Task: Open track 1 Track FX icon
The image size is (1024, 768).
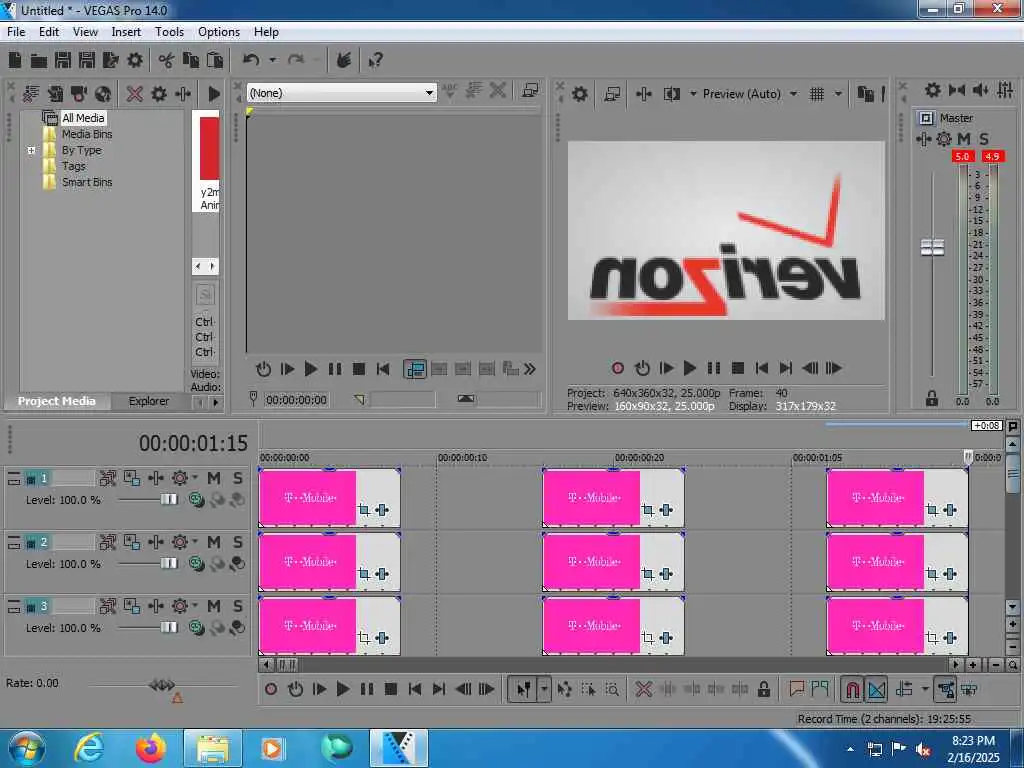Action: pyautogui.click(x=155, y=478)
